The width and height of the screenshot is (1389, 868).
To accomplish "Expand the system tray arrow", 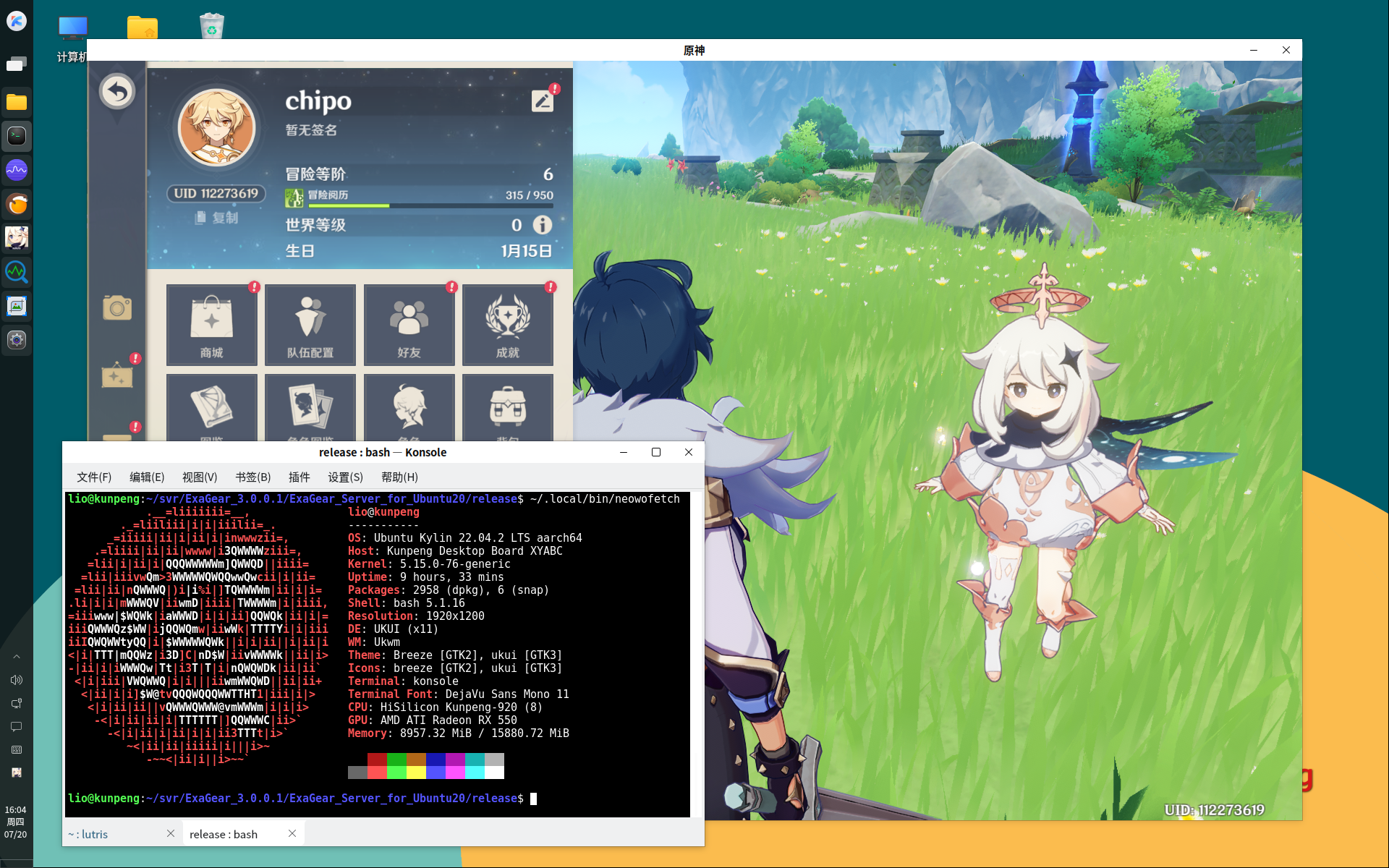I will [x=17, y=657].
